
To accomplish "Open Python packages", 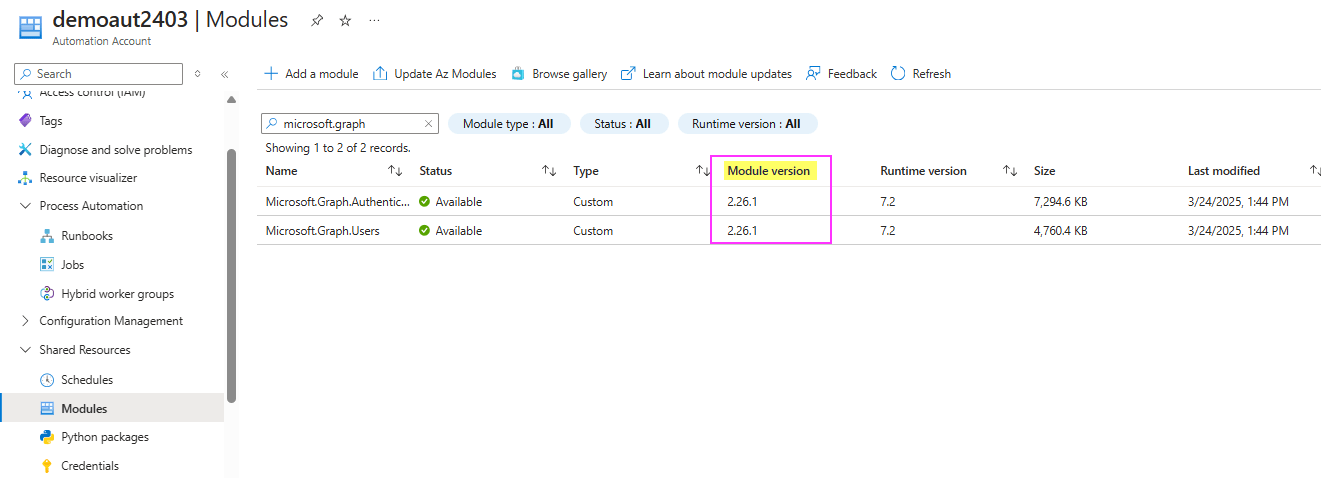I will click(105, 437).
